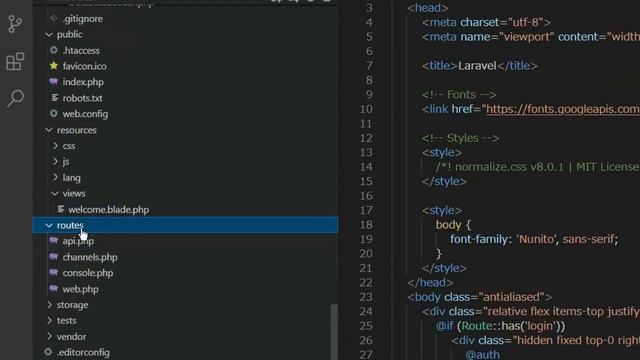Open robots.txt file
The width and height of the screenshot is (640, 360).
82,98
